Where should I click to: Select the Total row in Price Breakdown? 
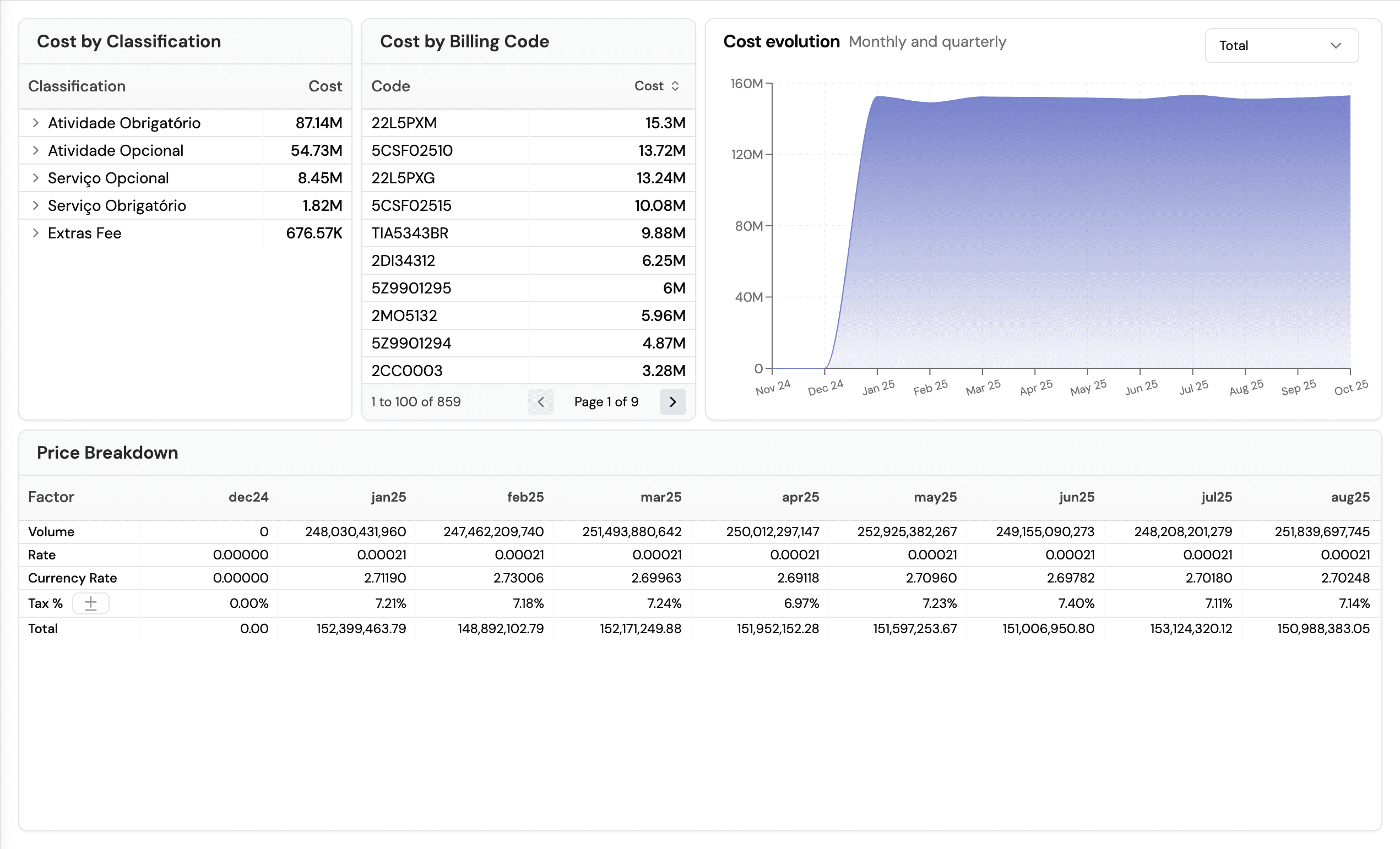coord(42,629)
